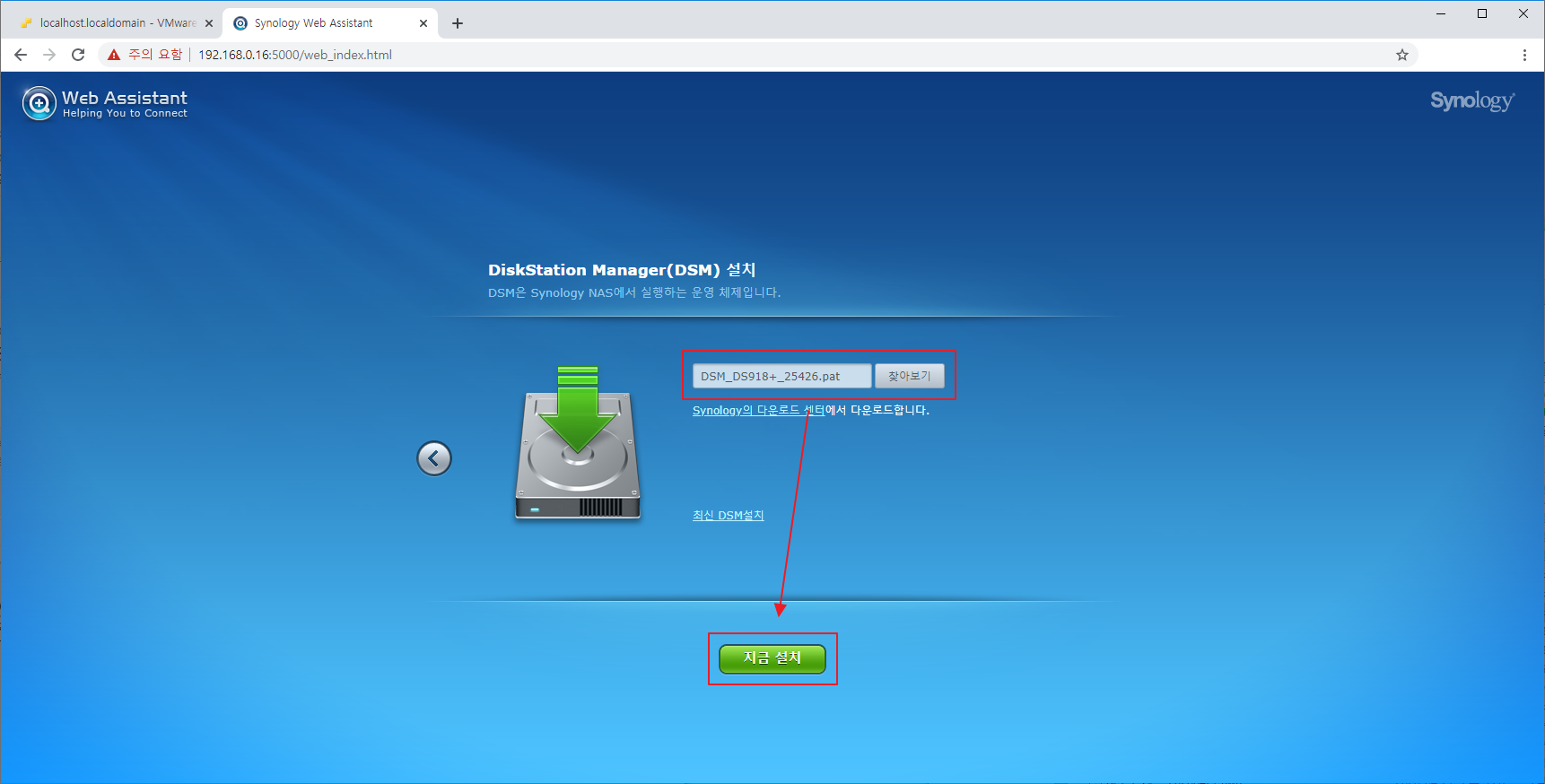Close the localhost.localdomain VMware tab
This screenshot has width=1545, height=784.
(x=209, y=23)
